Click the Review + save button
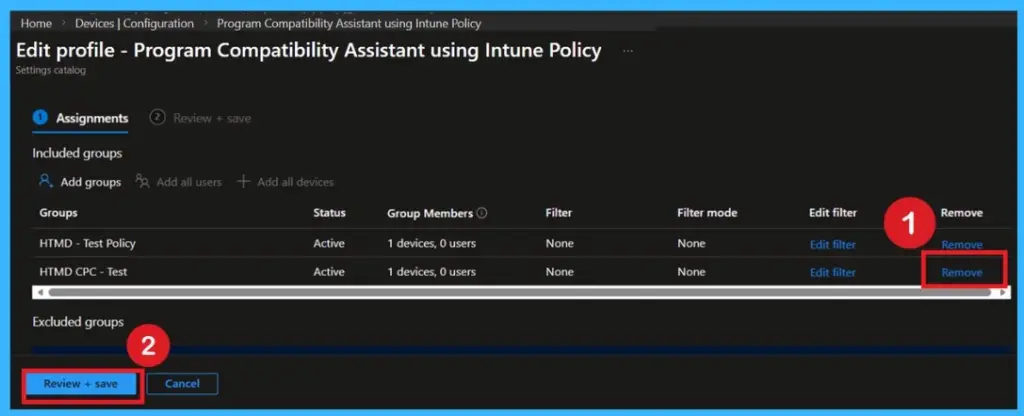 [x=81, y=384]
